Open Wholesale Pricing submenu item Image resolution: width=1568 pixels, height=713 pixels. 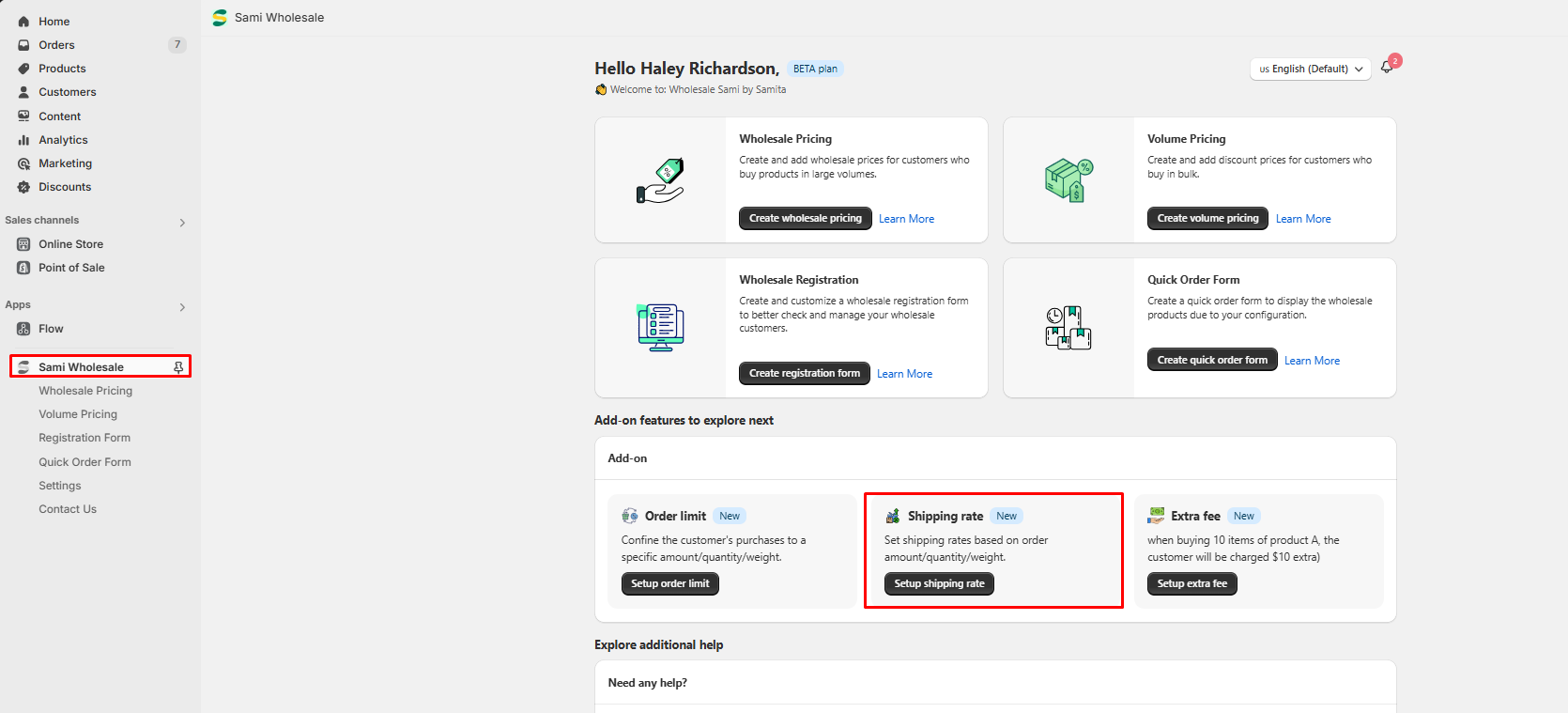click(85, 391)
